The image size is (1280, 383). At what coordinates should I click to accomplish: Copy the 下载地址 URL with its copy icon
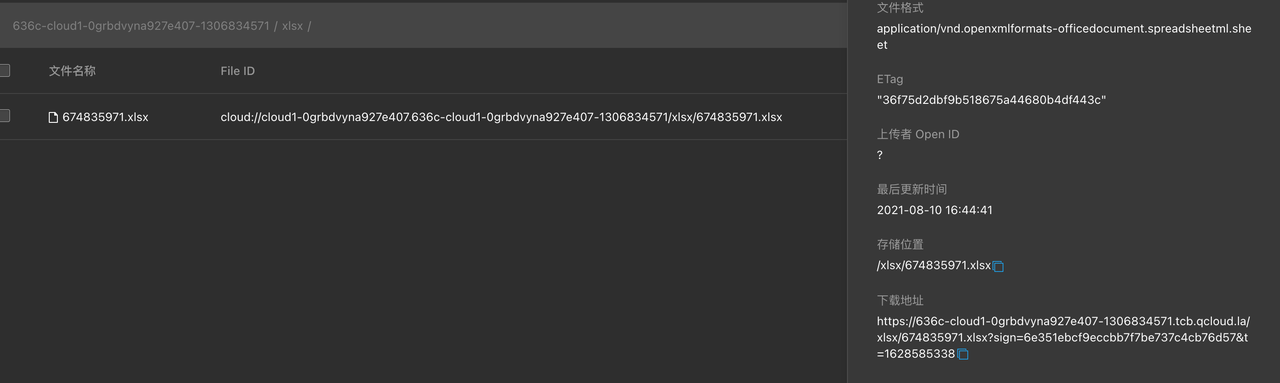click(x=963, y=354)
